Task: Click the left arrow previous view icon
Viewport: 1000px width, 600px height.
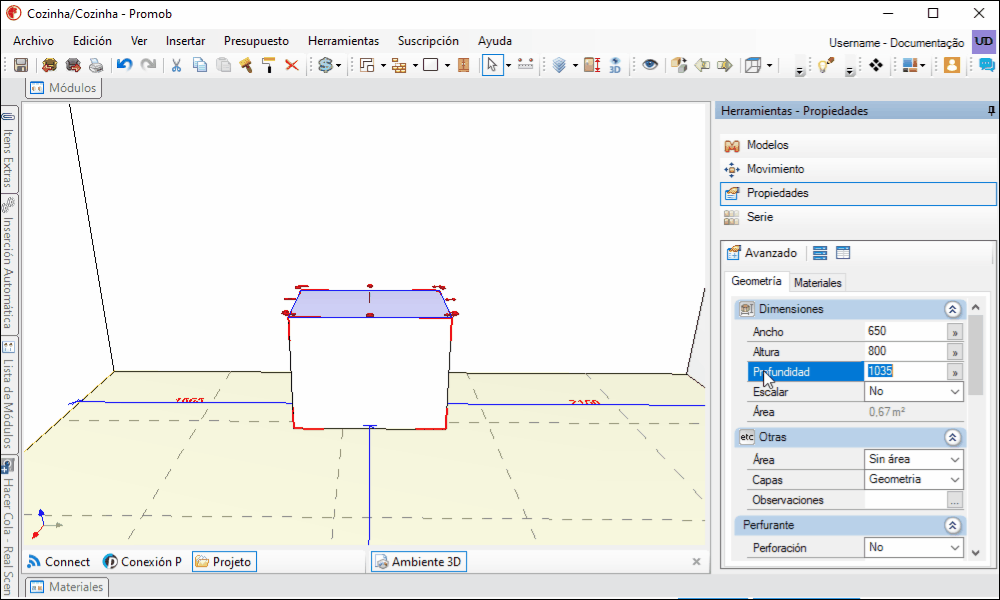Action: pos(702,65)
